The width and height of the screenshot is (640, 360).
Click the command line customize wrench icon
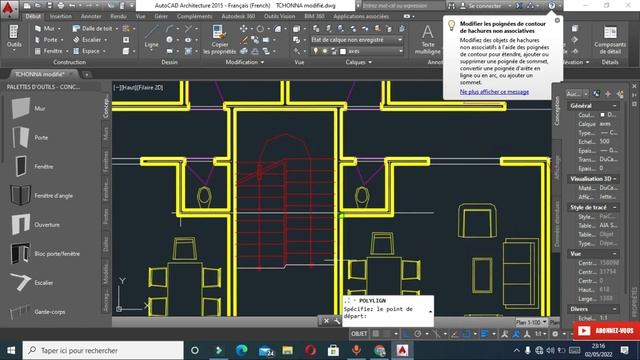pyautogui.click(x=337, y=321)
